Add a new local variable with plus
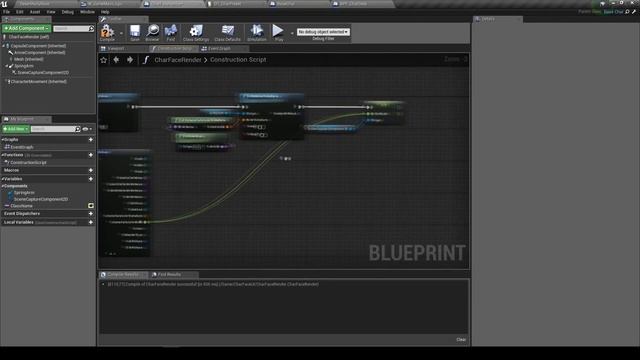Viewport: 640px width, 360px height. pyautogui.click(x=91, y=222)
